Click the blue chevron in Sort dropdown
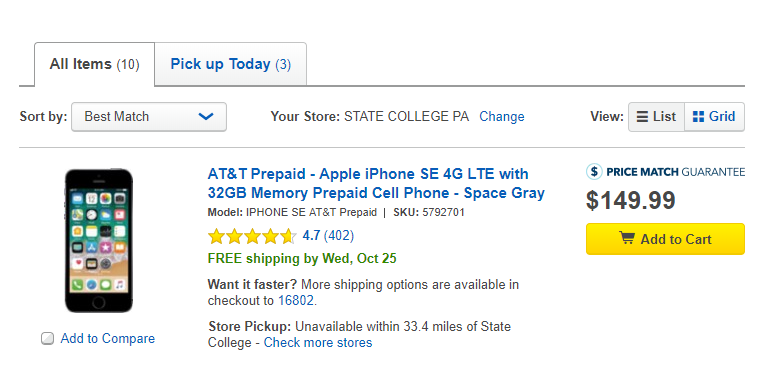The width and height of the screenshot is (765, 368). [206, 117]
